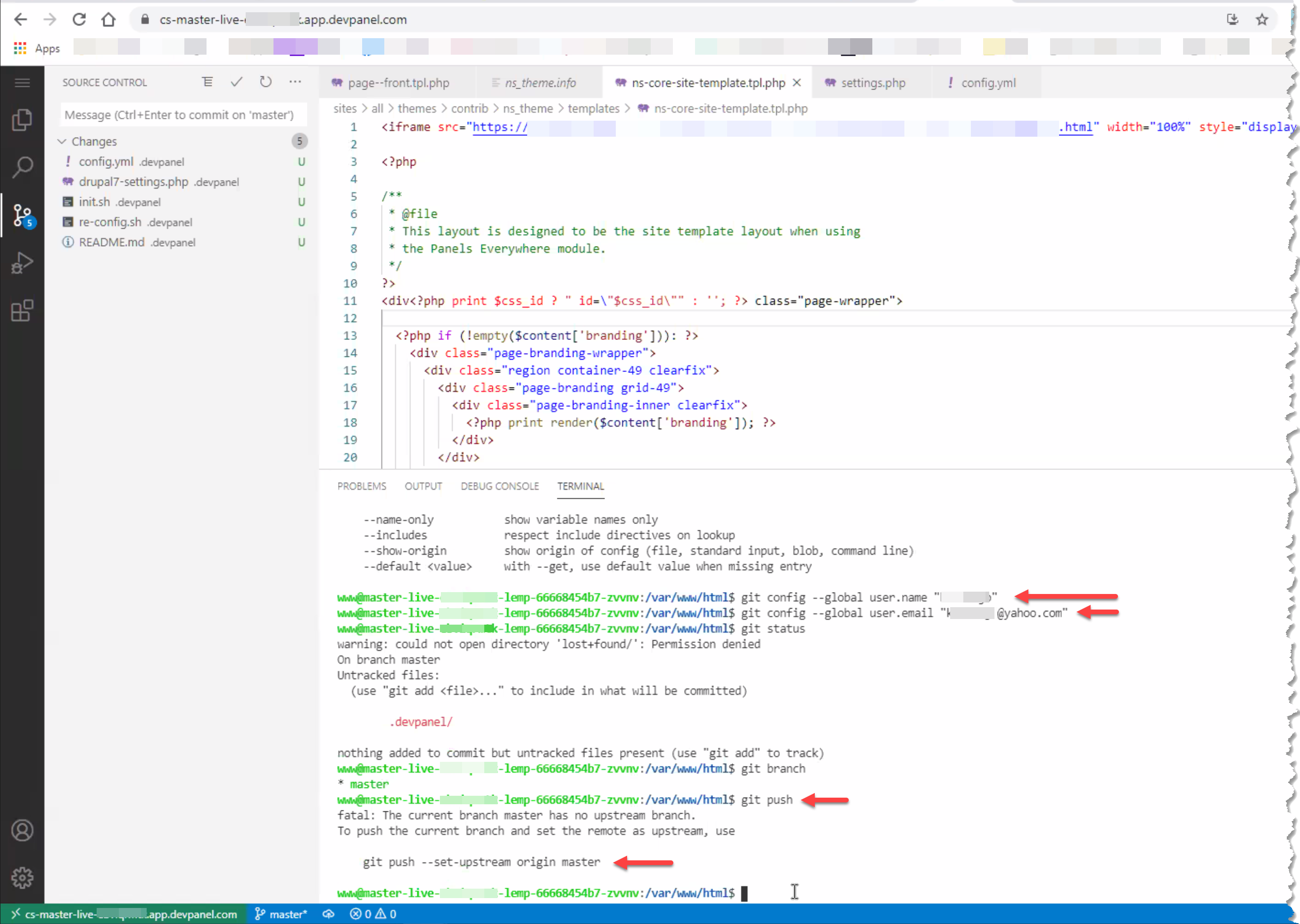
Task: Click the Synchronize Changes icon in status bar
Action: coord(329,914)
